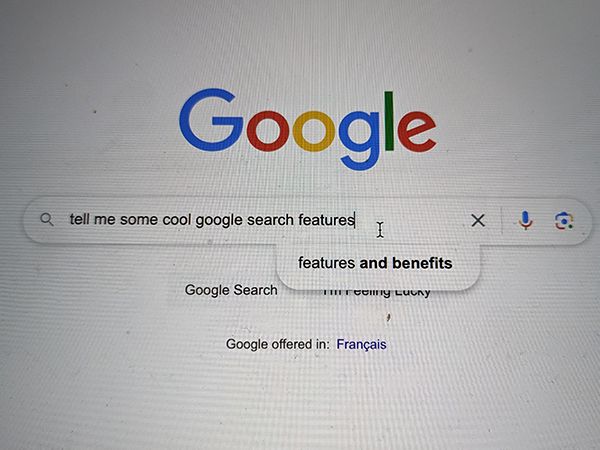Click the blue capital G of the logo
This screenshot has height=450, width=600.
[x=211, y=120]
